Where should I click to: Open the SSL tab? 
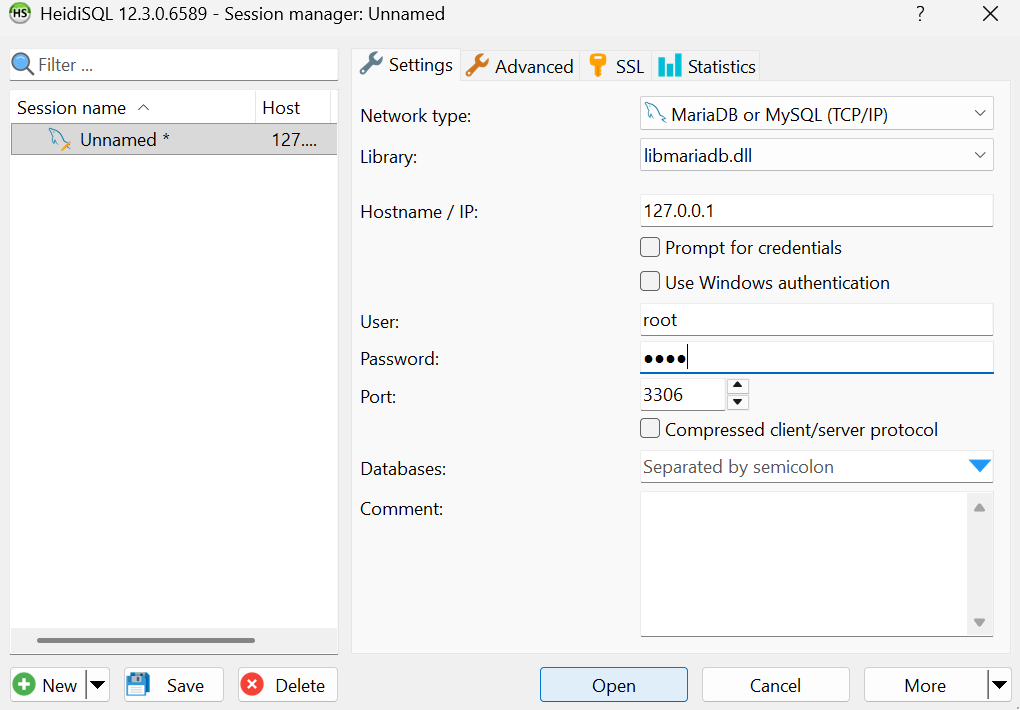(x=615, y=66)
